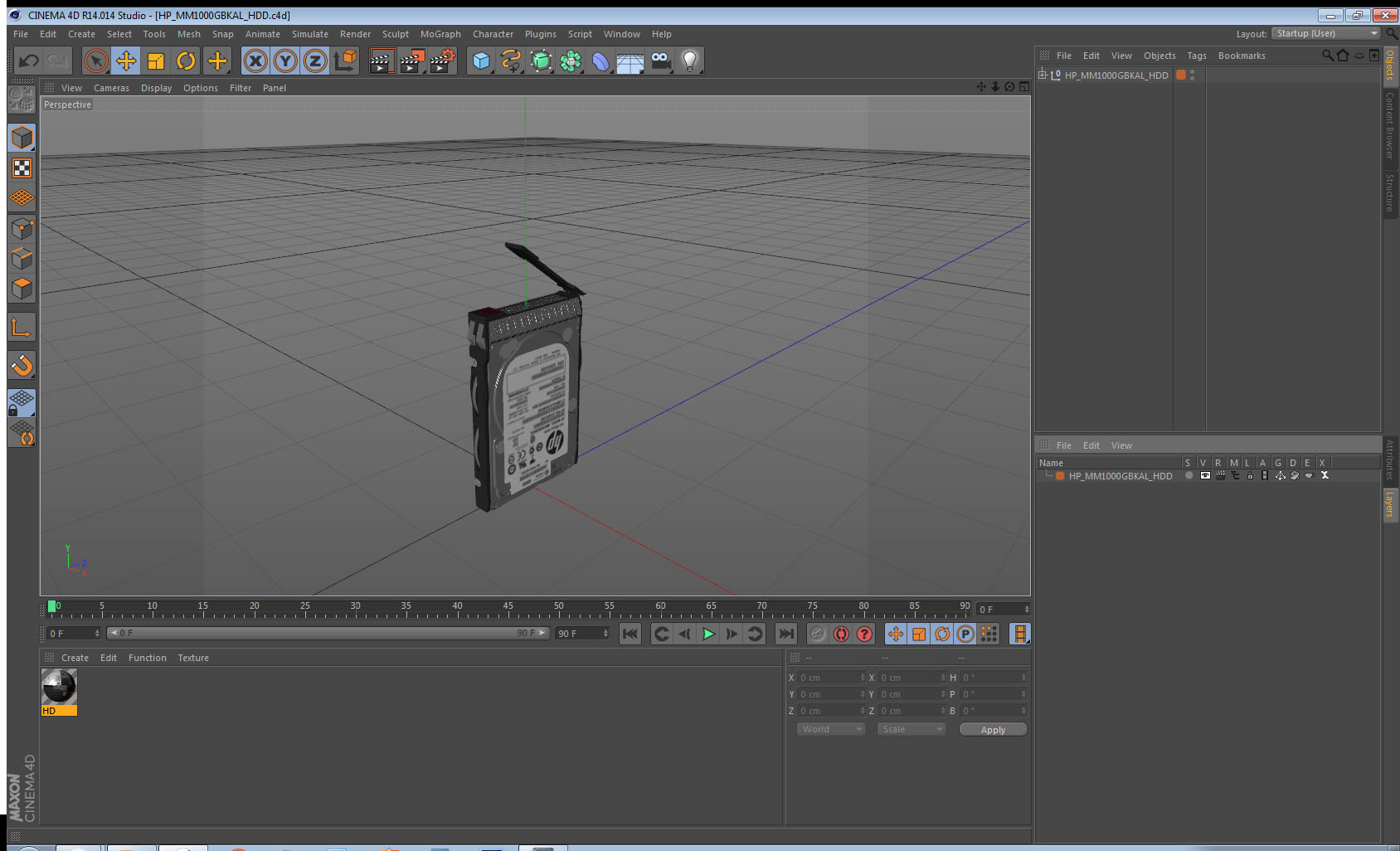Click the end frame 90 F field
Viewport: 1400px width, 851px height.
pos(582,634)
